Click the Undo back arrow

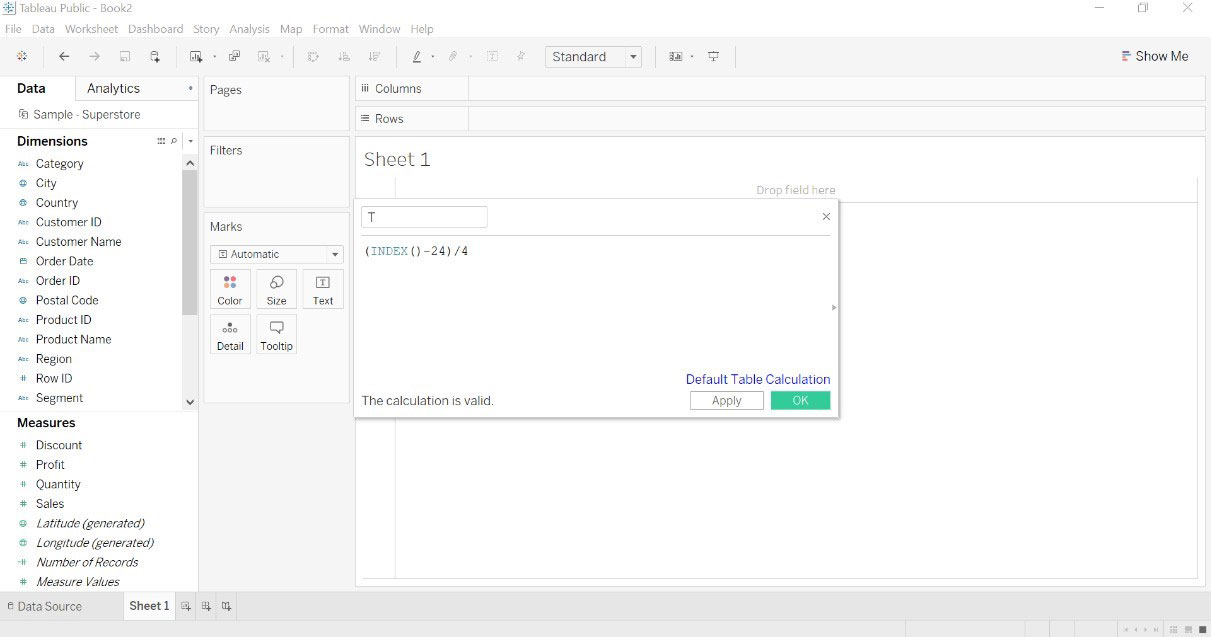pos(64,57)
